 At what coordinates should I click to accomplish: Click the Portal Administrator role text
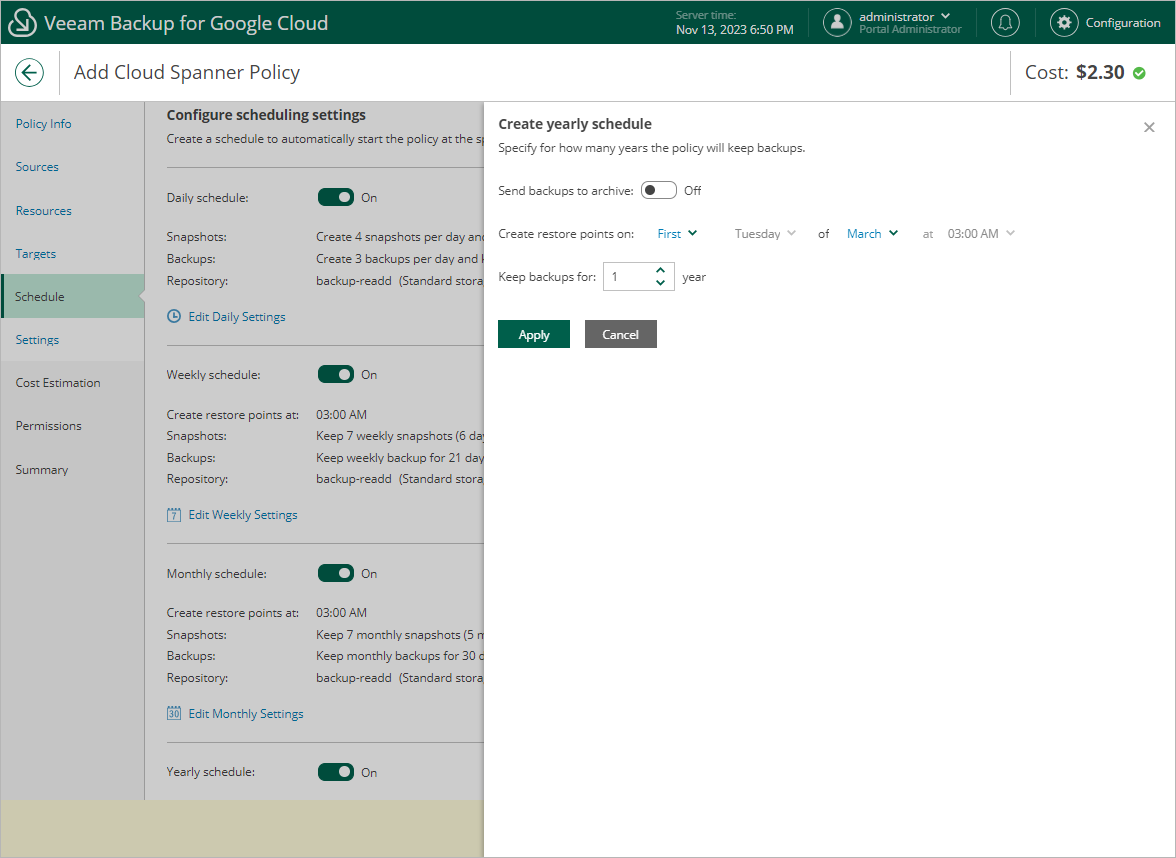coord(910,29)
